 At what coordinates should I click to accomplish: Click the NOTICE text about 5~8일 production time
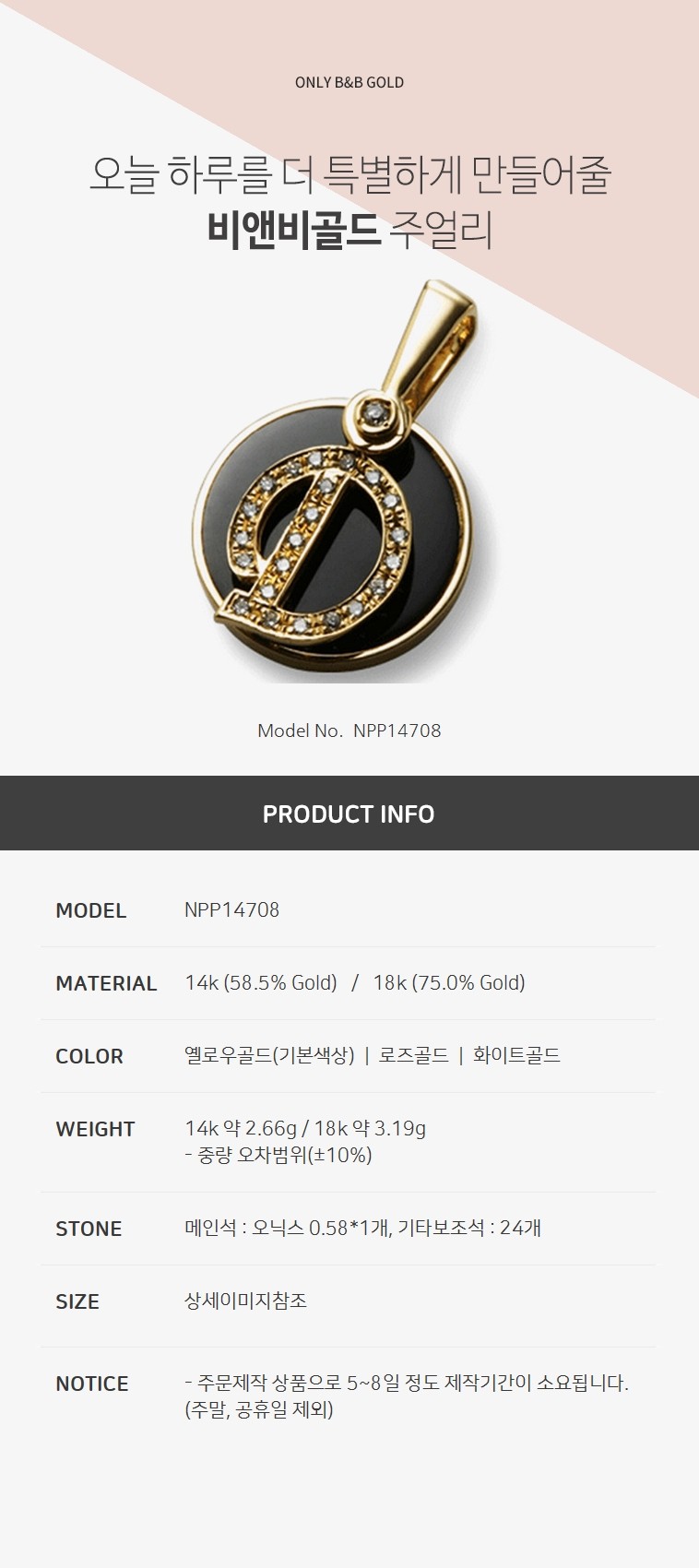click(x=407, y=1396)
